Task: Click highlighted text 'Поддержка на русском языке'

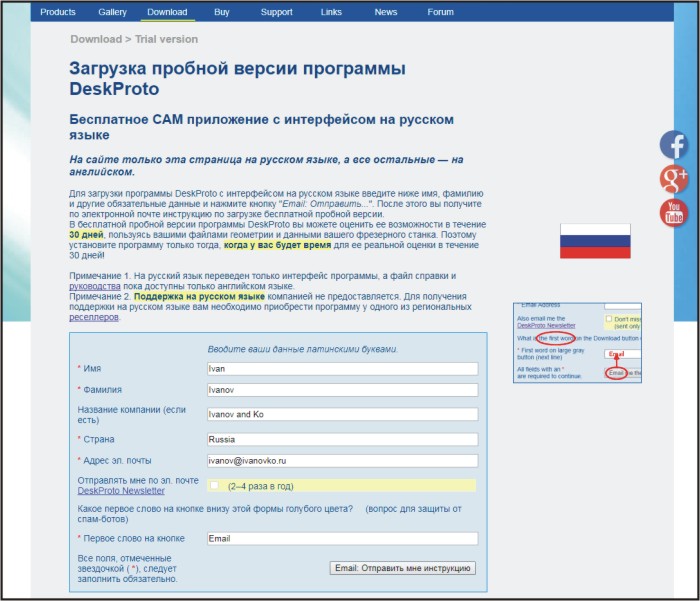Action: click(199, 296)
